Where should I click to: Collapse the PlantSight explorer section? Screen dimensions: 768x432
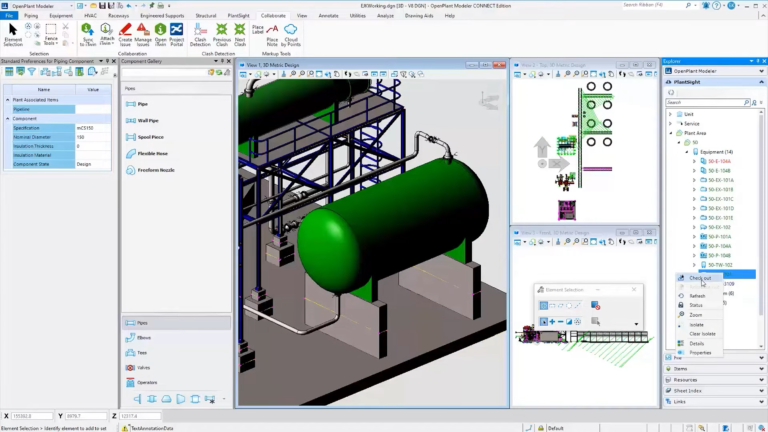(x=761, y=82)
